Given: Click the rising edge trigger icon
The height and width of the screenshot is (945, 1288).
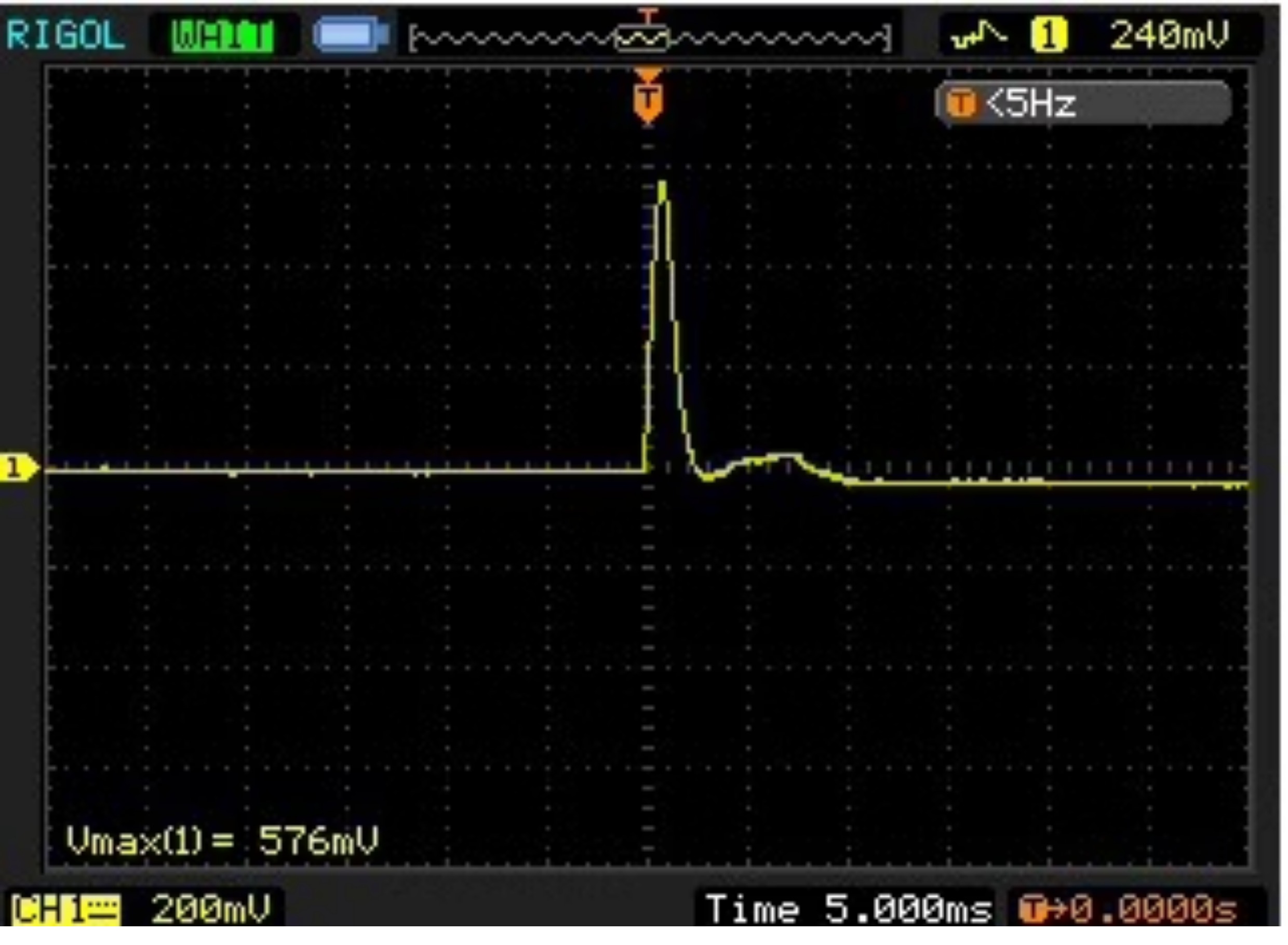Looking at the screenshot, I should pos(978,35).
